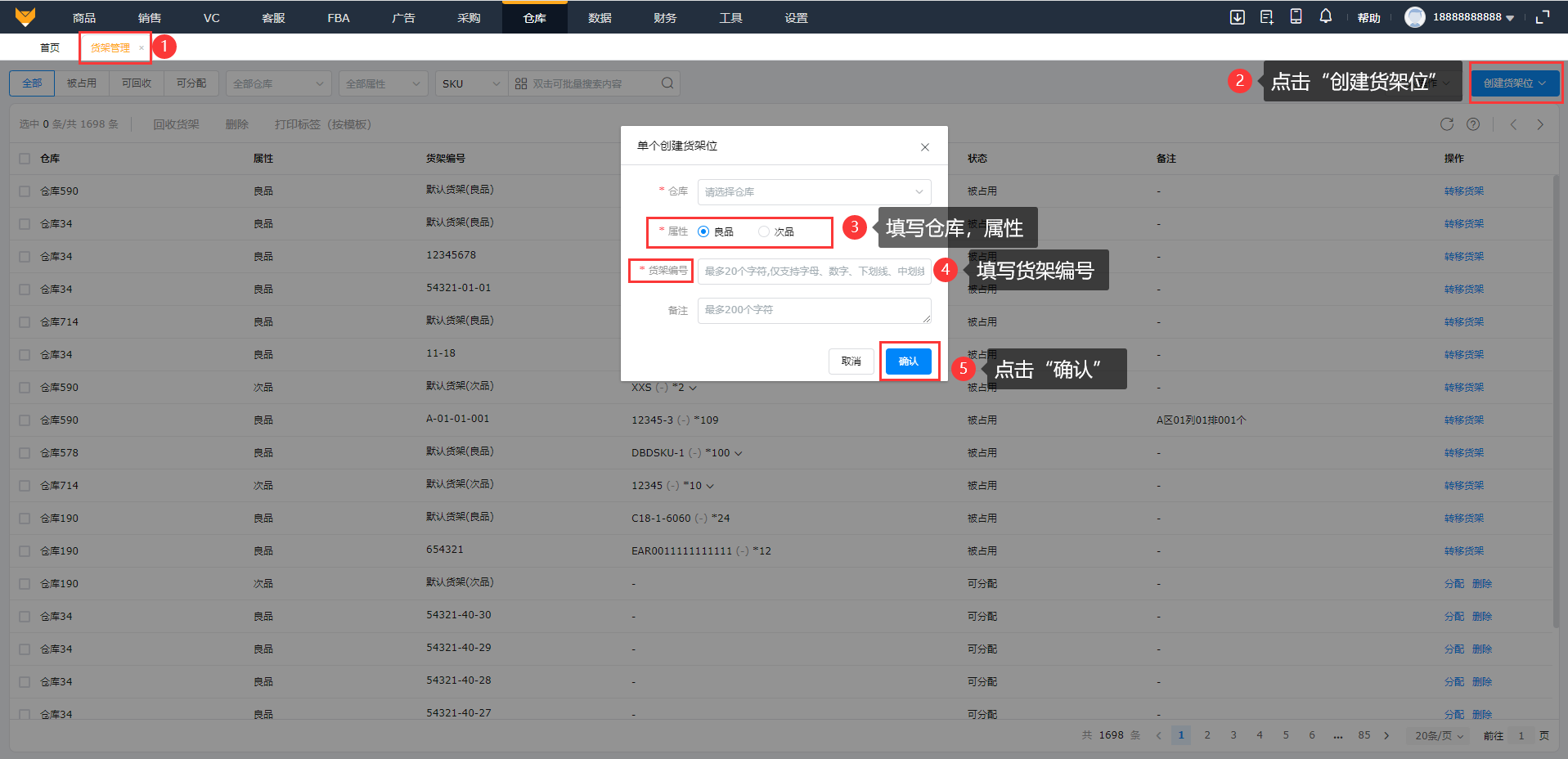The height and width of the screenshot is (759, 1568).
Task: Go to next pagination page
Action: coord(1386,735)
